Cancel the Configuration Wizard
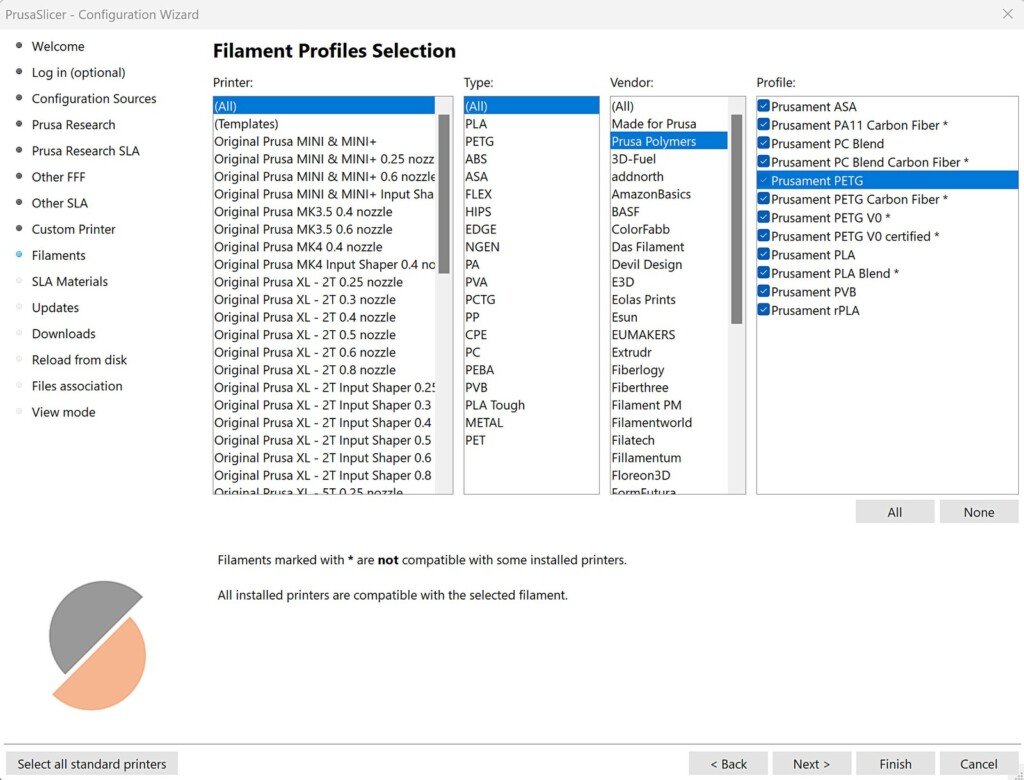The width and height of the screenshot is (1024, 780). tap(978, 764)
